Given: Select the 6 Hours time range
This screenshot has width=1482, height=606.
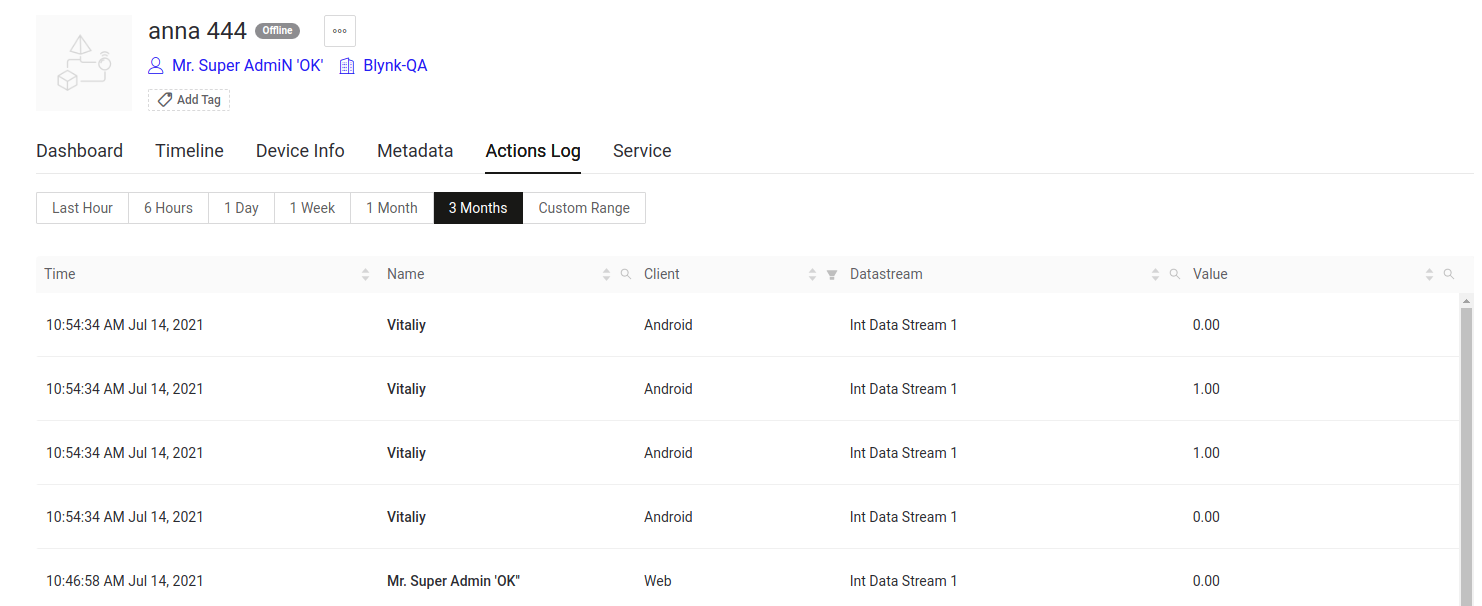Looking at the screenshot, I should click(x=168, y=208).
